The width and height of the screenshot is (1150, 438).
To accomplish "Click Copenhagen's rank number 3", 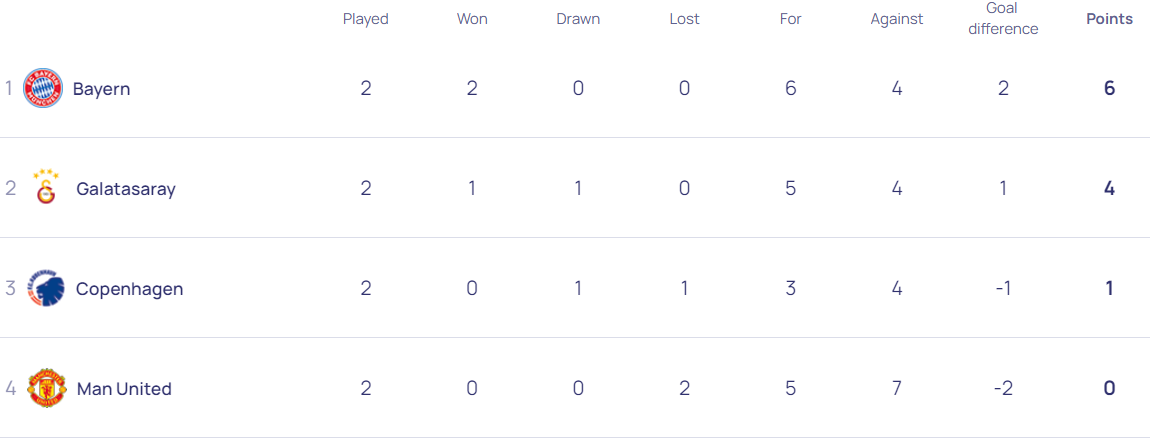I will 11,288.
